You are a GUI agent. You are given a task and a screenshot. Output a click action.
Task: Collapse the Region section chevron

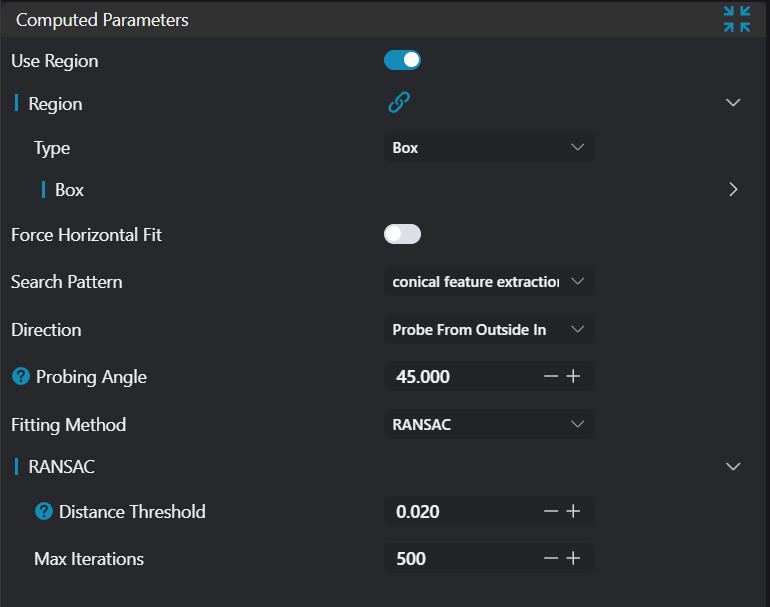[733, 103]
